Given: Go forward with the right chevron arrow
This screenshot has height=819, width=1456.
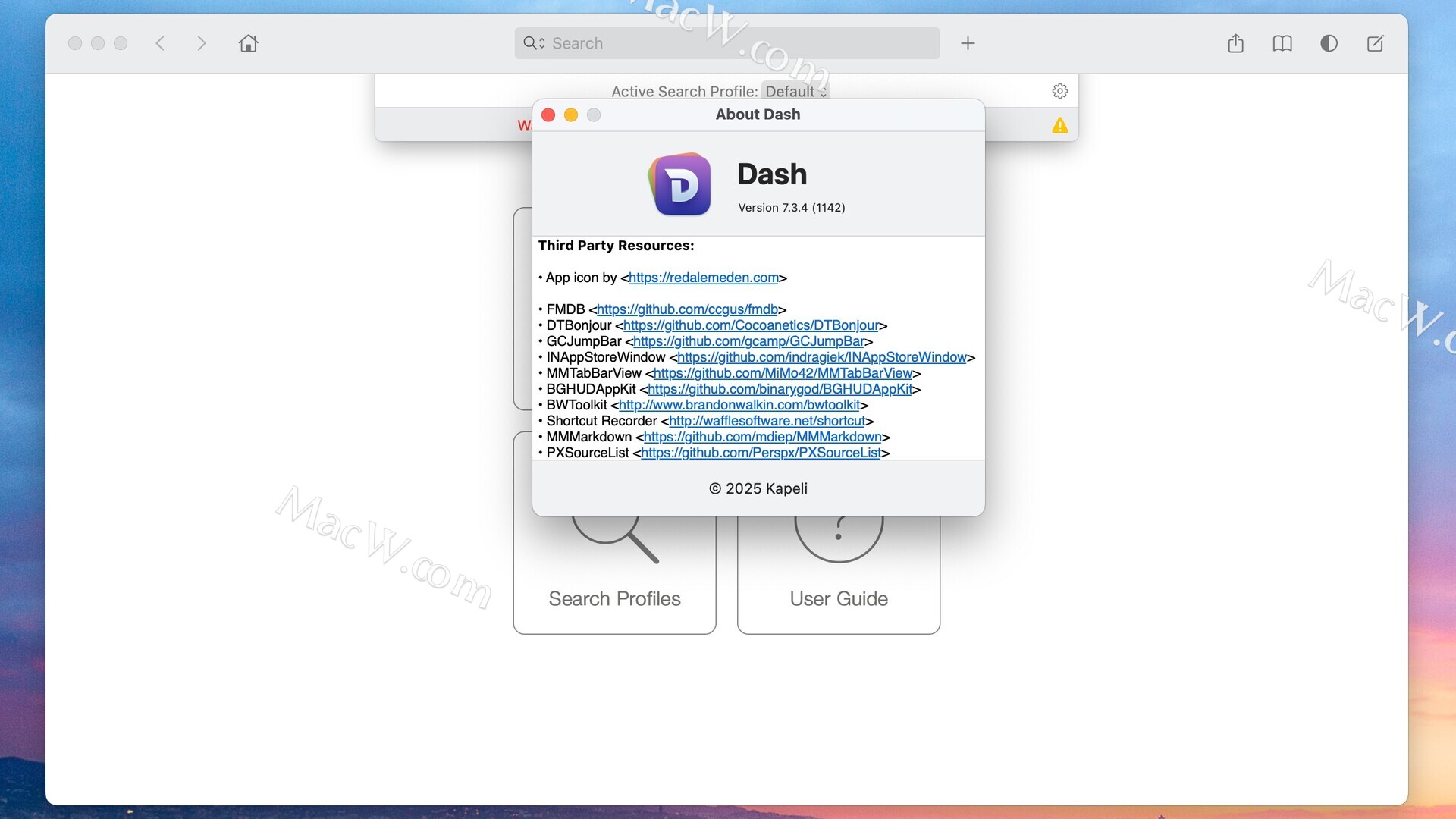Looking at the screenshot, I should click(201, 43).
